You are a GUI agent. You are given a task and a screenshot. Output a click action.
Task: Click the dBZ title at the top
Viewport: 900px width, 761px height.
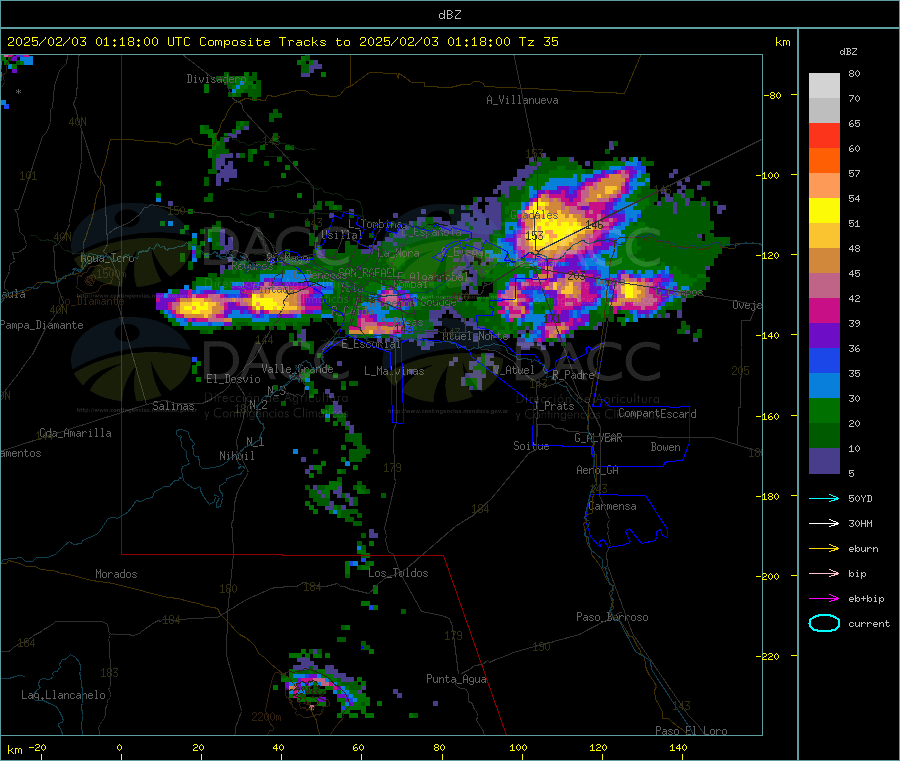[x=449, y=15]
